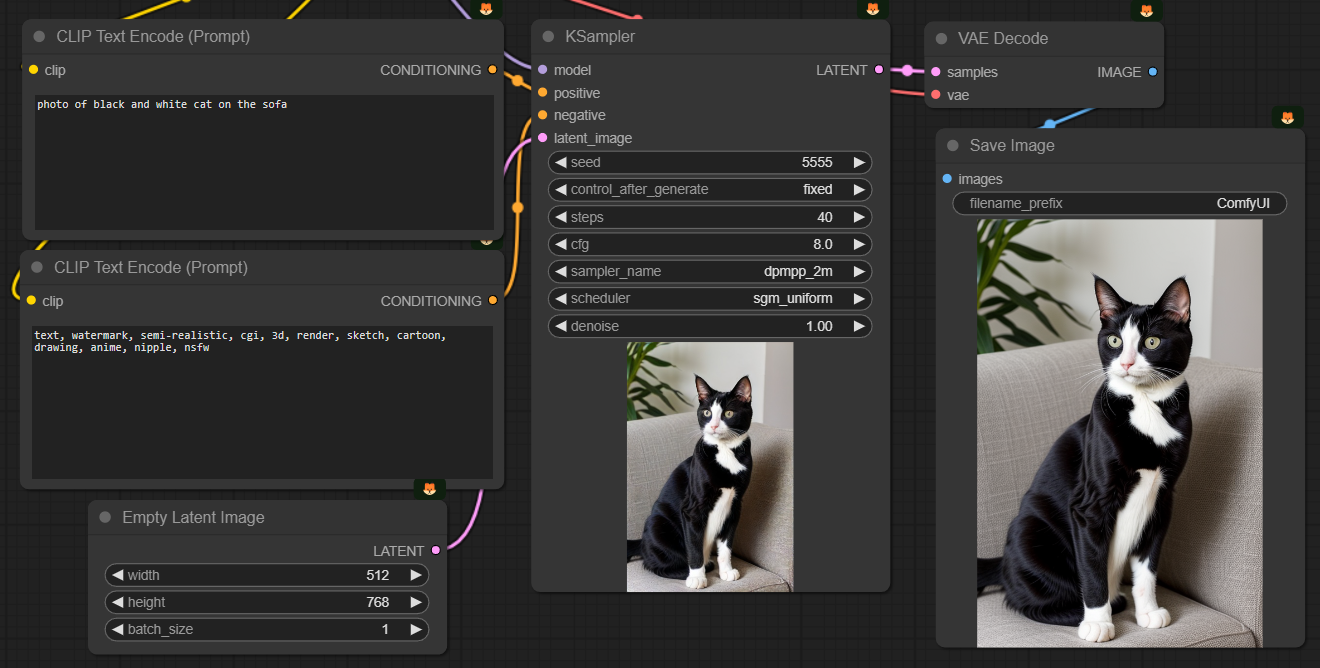Image resolution: width=1320 pixels, height=668 pixels.
Task: Open the scheduler selection showing sgm_uniform
Action: pos(710,298)
